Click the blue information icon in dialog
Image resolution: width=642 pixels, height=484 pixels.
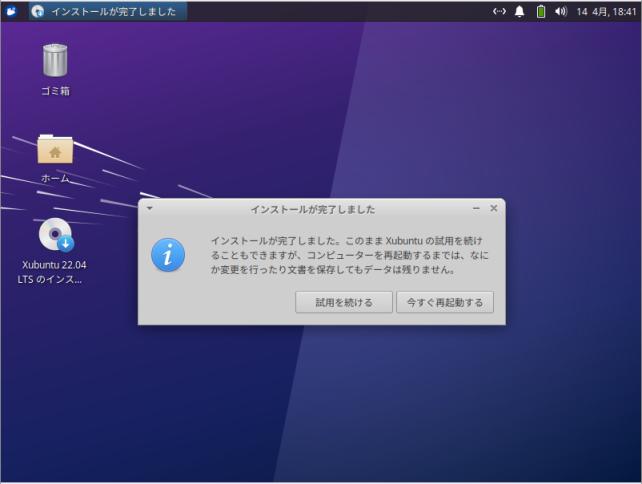pyautogui.click(x=168, y=255)
